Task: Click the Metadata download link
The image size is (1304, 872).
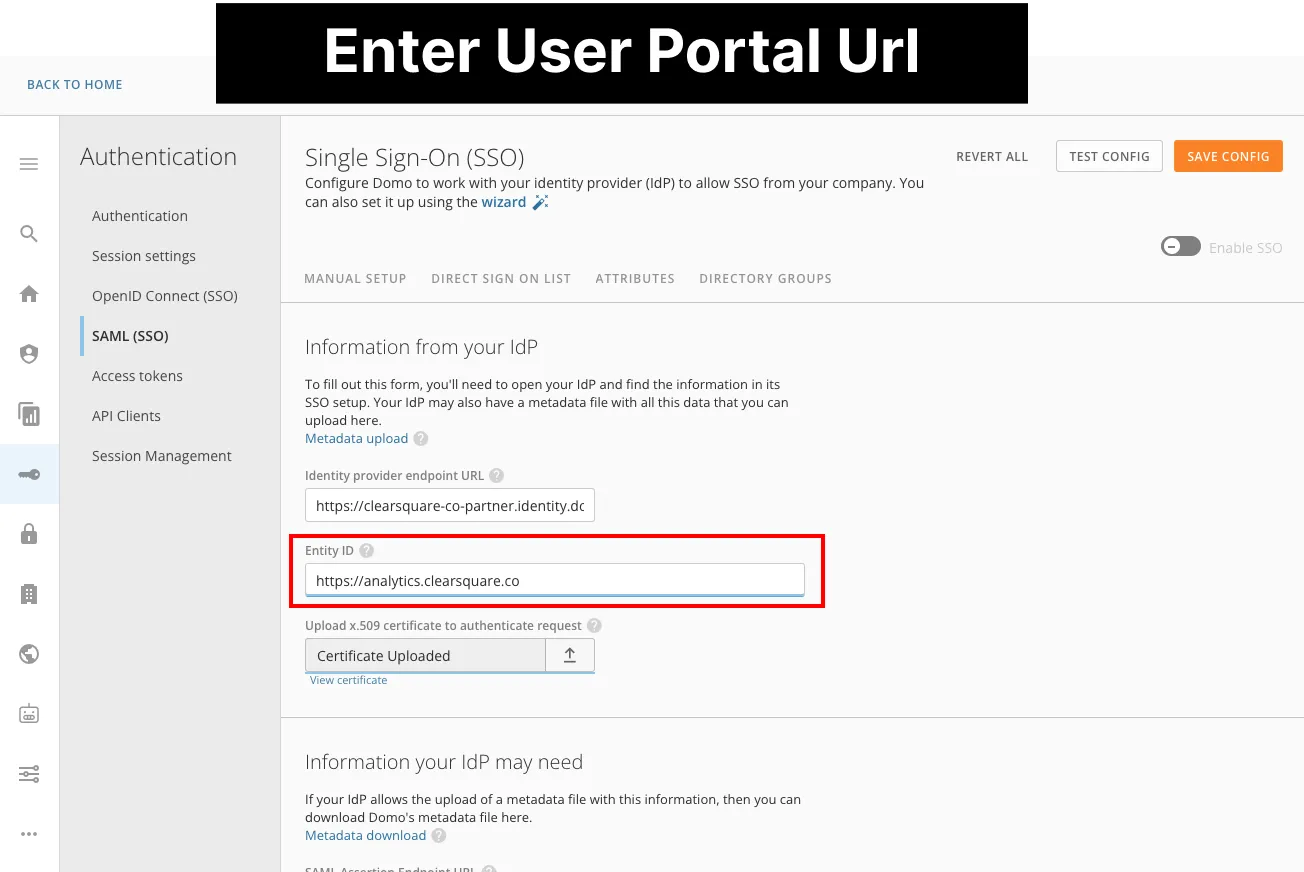Action: pyautogui.click(x=366, y=836)
